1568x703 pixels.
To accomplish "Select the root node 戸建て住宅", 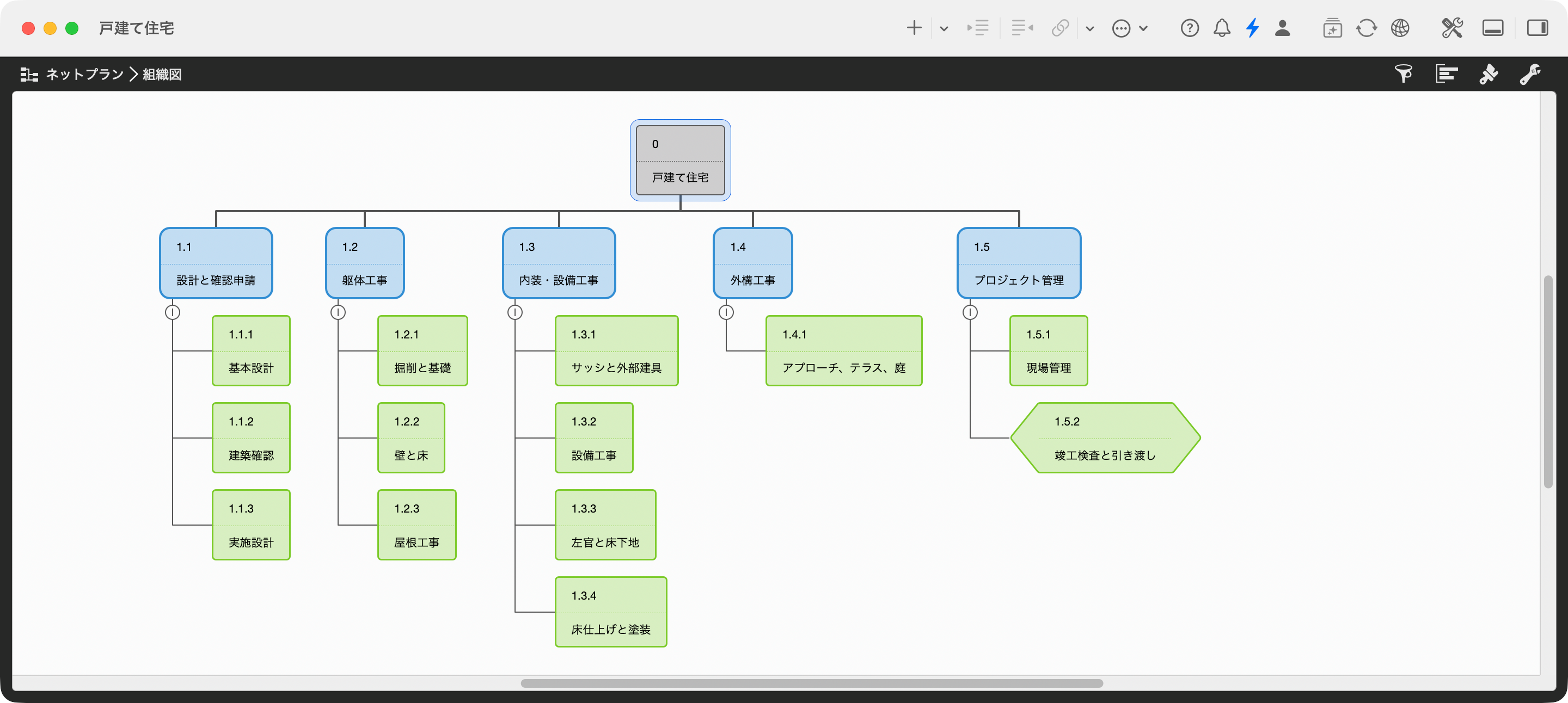I will tap(680, 160).
